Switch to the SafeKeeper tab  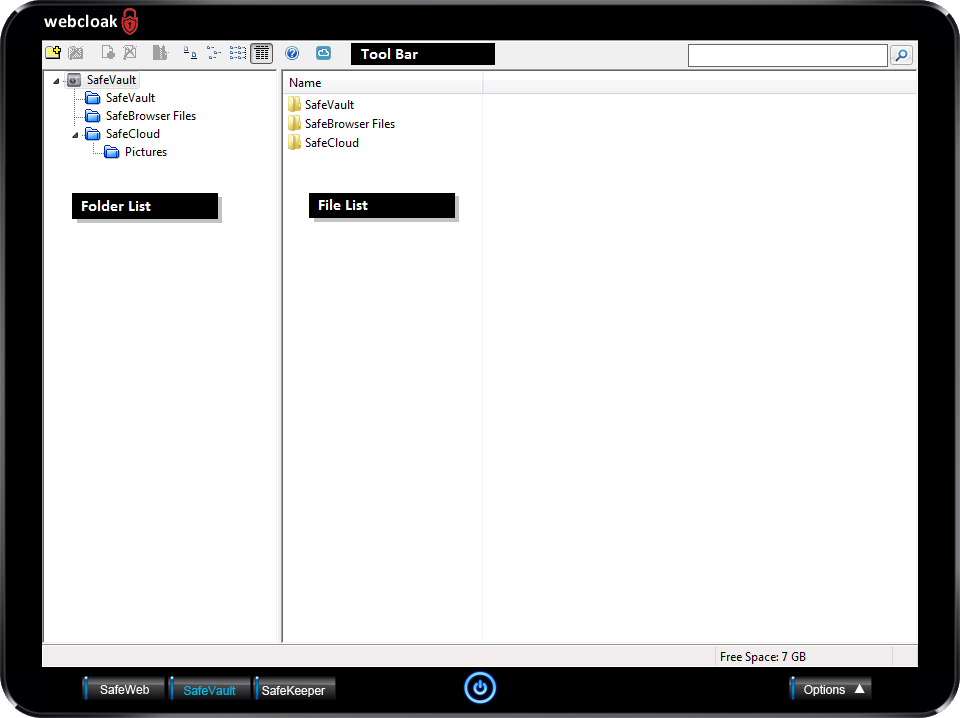293,690
